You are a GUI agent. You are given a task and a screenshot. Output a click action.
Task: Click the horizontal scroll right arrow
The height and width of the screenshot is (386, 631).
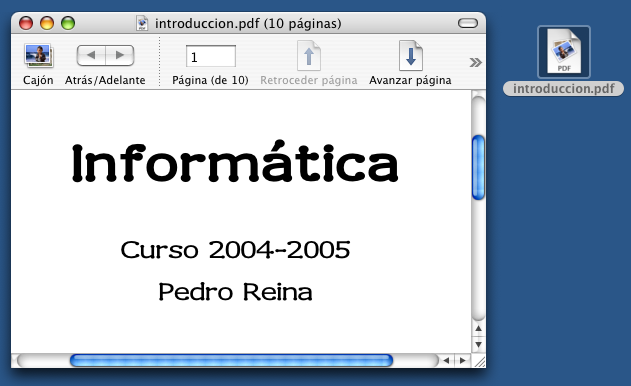[x=462, y=360]
